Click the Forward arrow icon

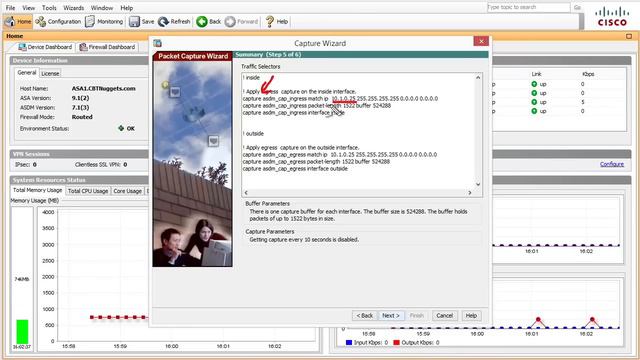click(x=230, y=22)
